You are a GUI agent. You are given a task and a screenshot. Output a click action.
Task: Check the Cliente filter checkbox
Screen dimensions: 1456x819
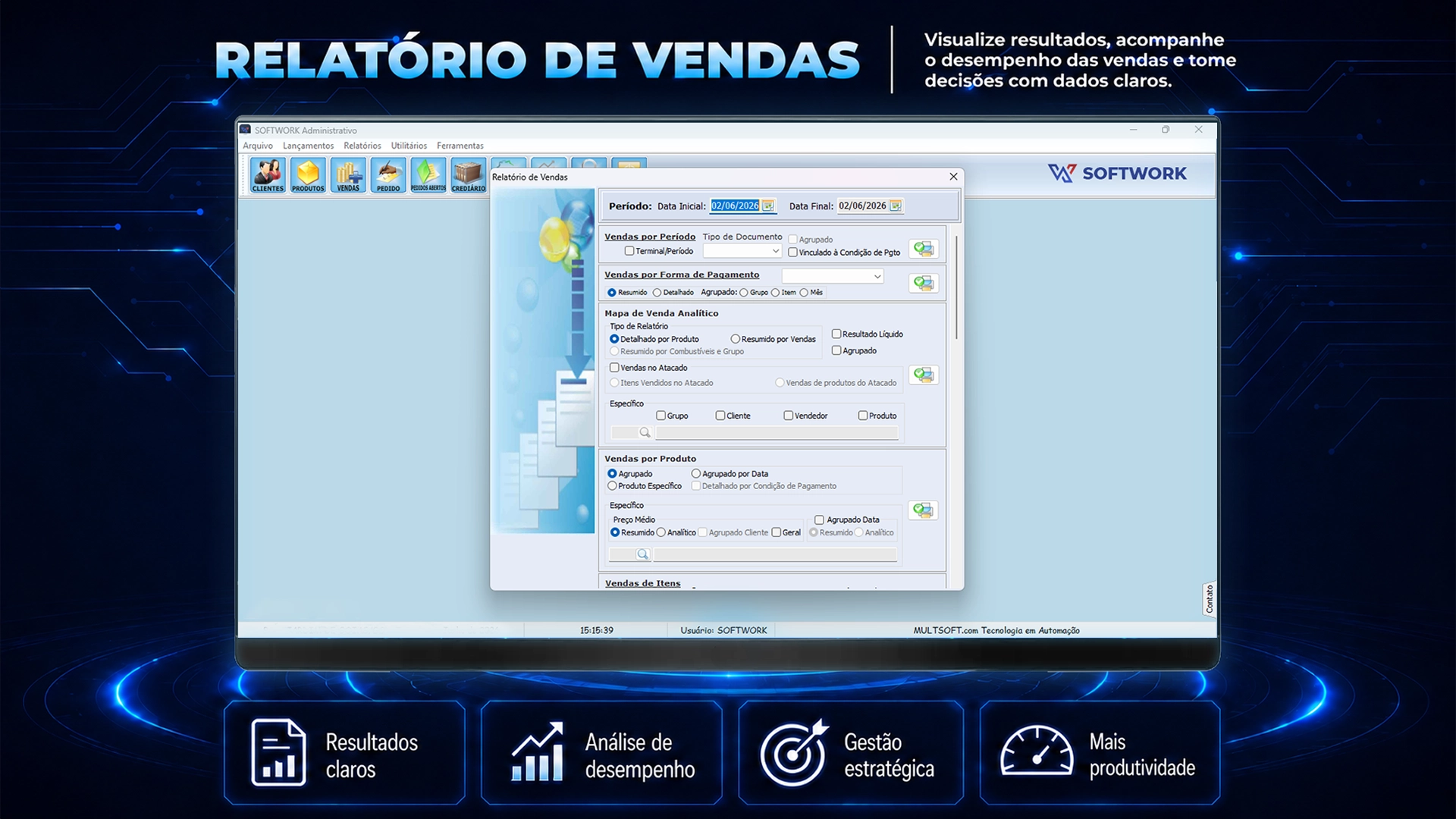click(720, 416)
